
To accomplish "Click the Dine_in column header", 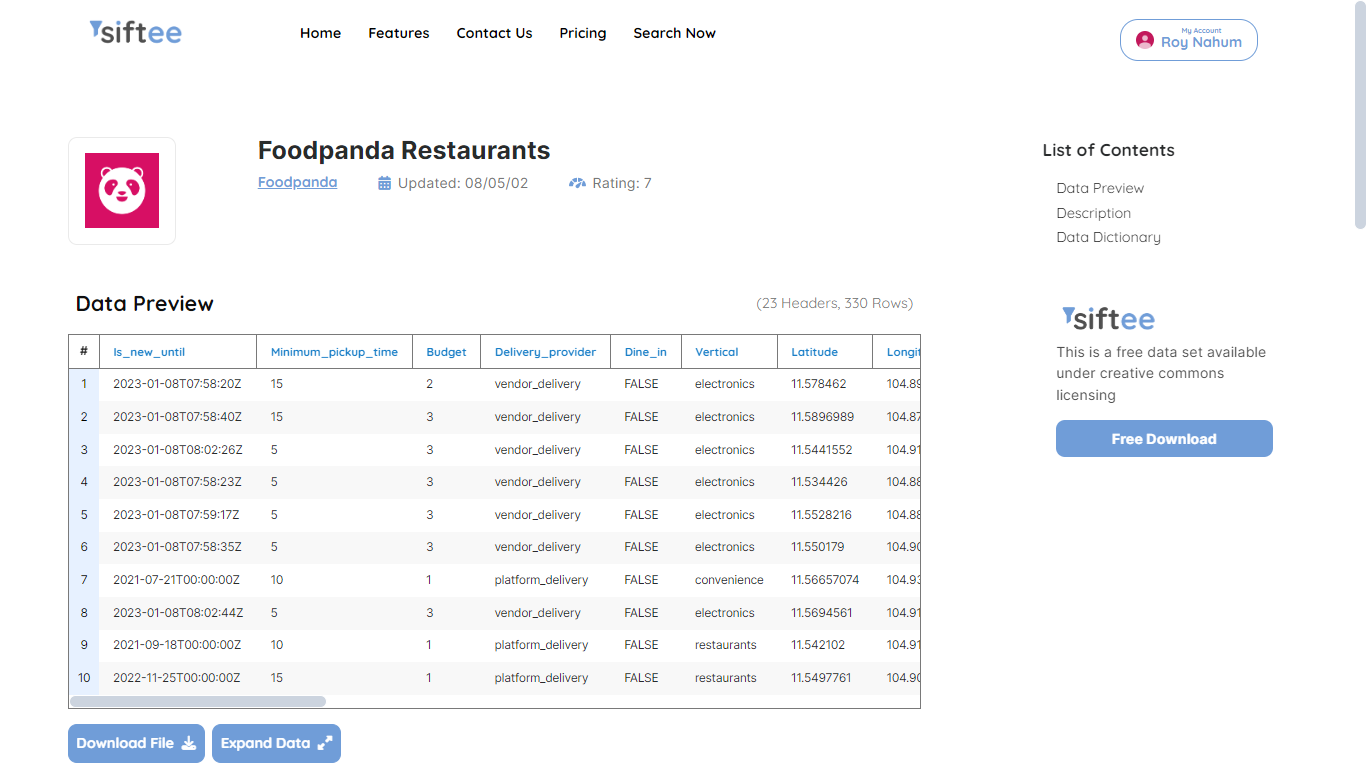I will [x=645, y=352].
